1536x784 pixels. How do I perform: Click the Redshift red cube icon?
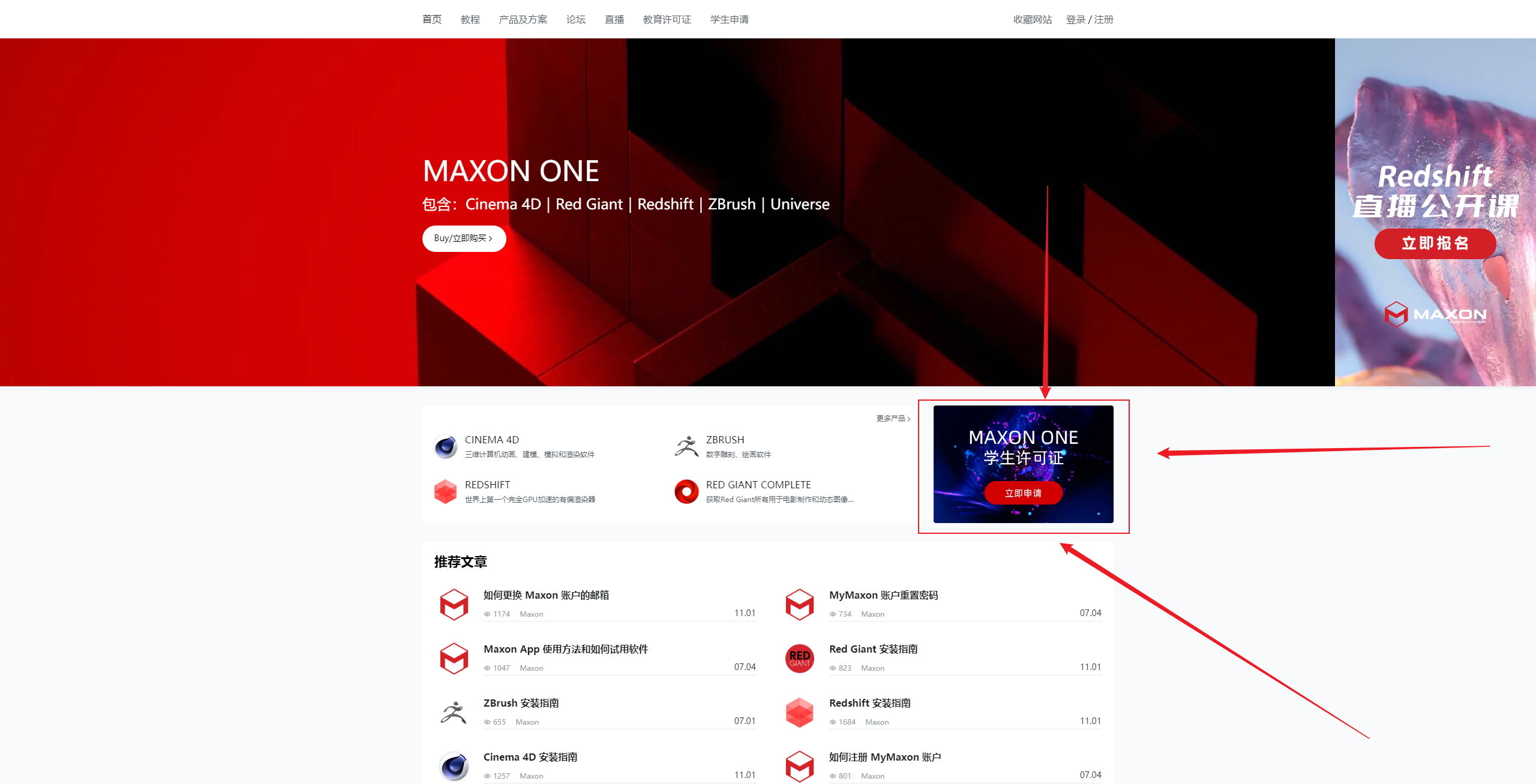445,491
